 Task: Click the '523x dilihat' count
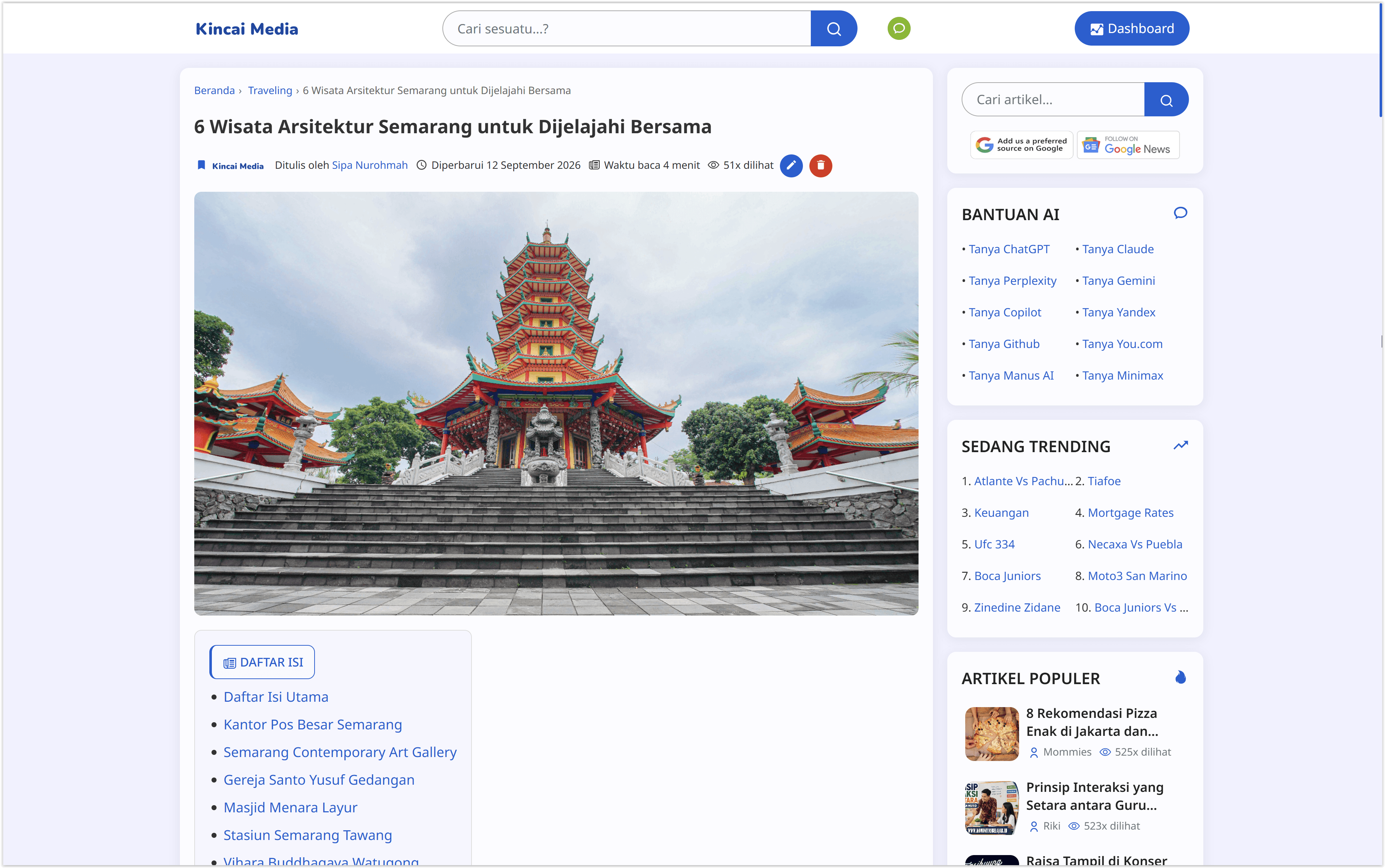pyautogui.click(x=1112, y=826)
